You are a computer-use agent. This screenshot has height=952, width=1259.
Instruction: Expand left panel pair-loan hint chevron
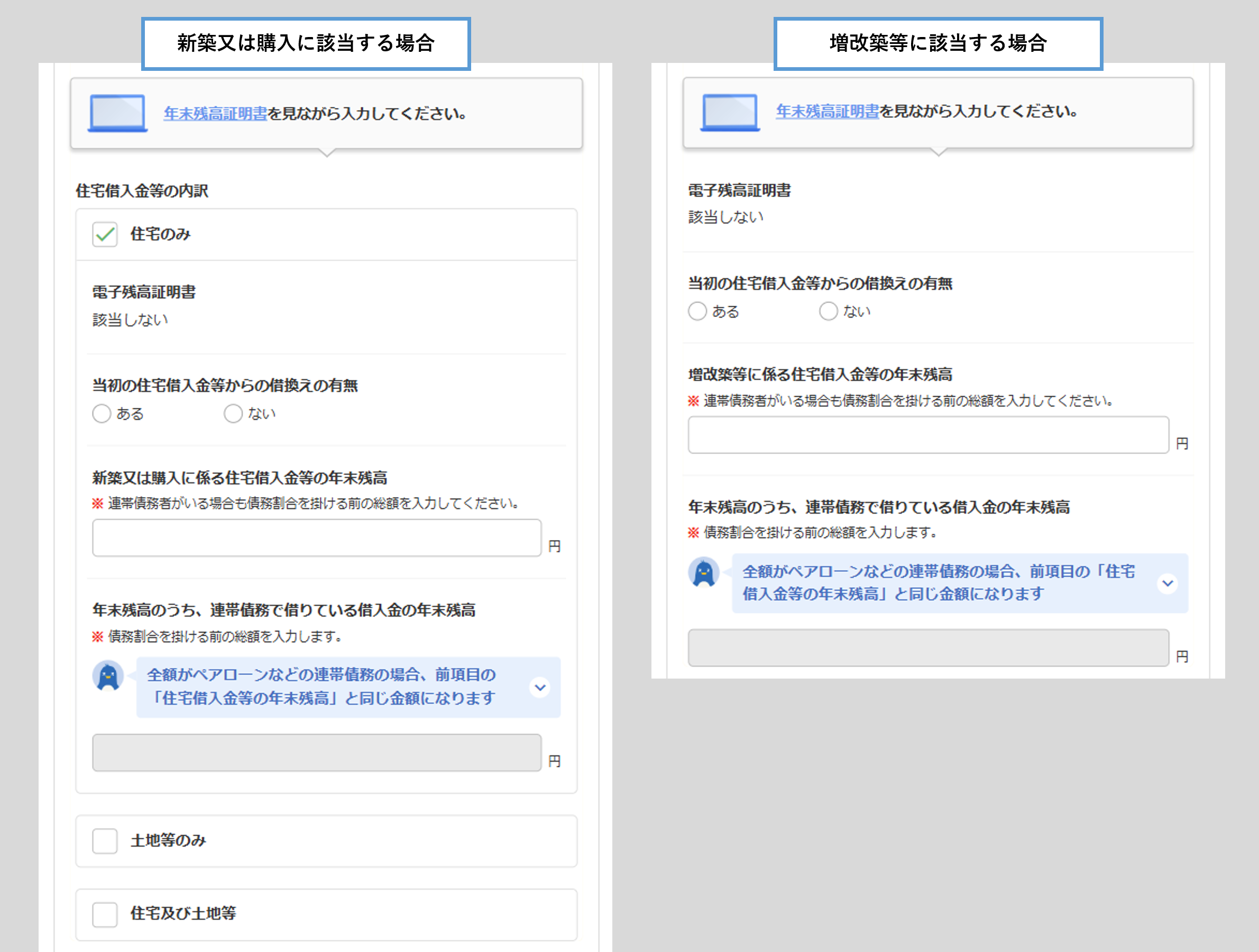pyautogui.click(x=539, y=687)
